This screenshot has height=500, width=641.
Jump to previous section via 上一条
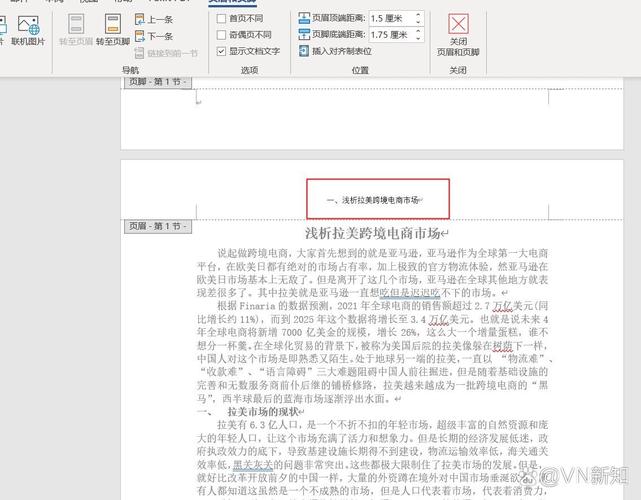click(154, 19)
